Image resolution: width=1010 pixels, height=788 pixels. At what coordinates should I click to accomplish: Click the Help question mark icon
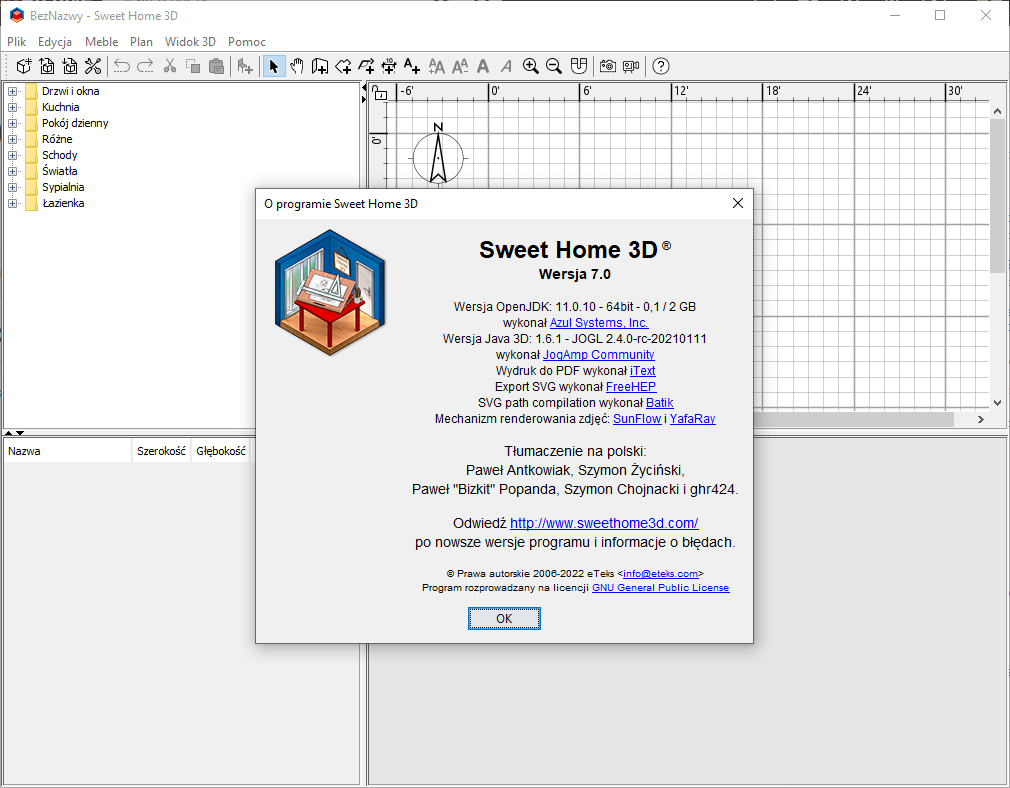(x=661, y=66)
